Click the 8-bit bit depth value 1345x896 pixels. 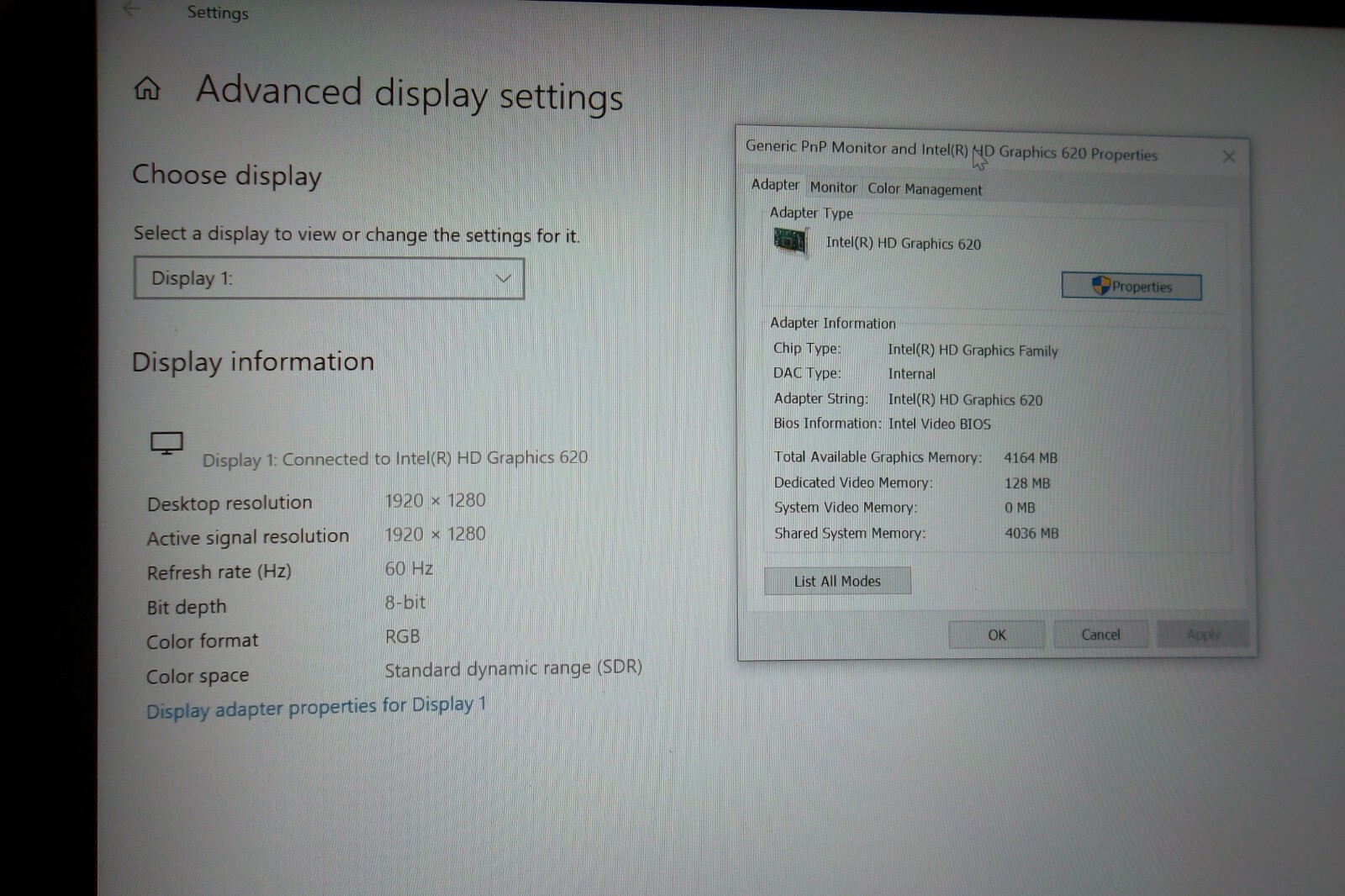pyautogui.click(x=405, y=602)
